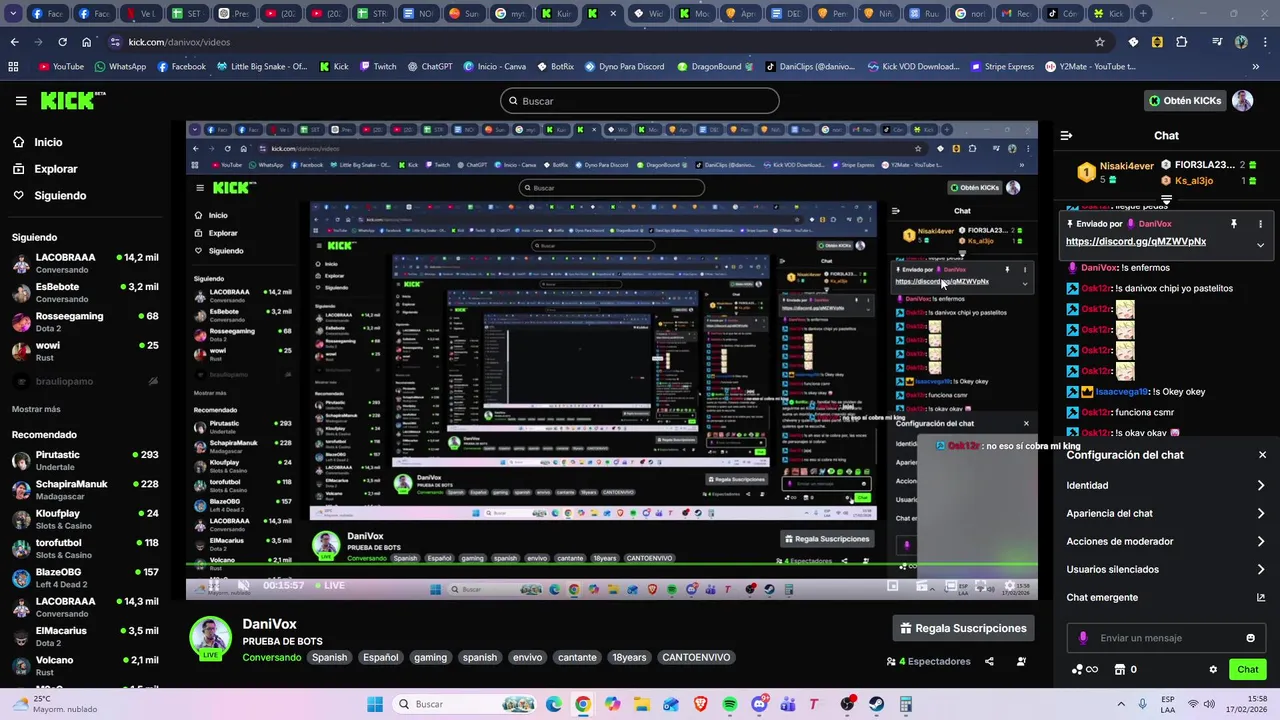Open Chrome apps grid in bookmarks bar

tap(13, 67)
